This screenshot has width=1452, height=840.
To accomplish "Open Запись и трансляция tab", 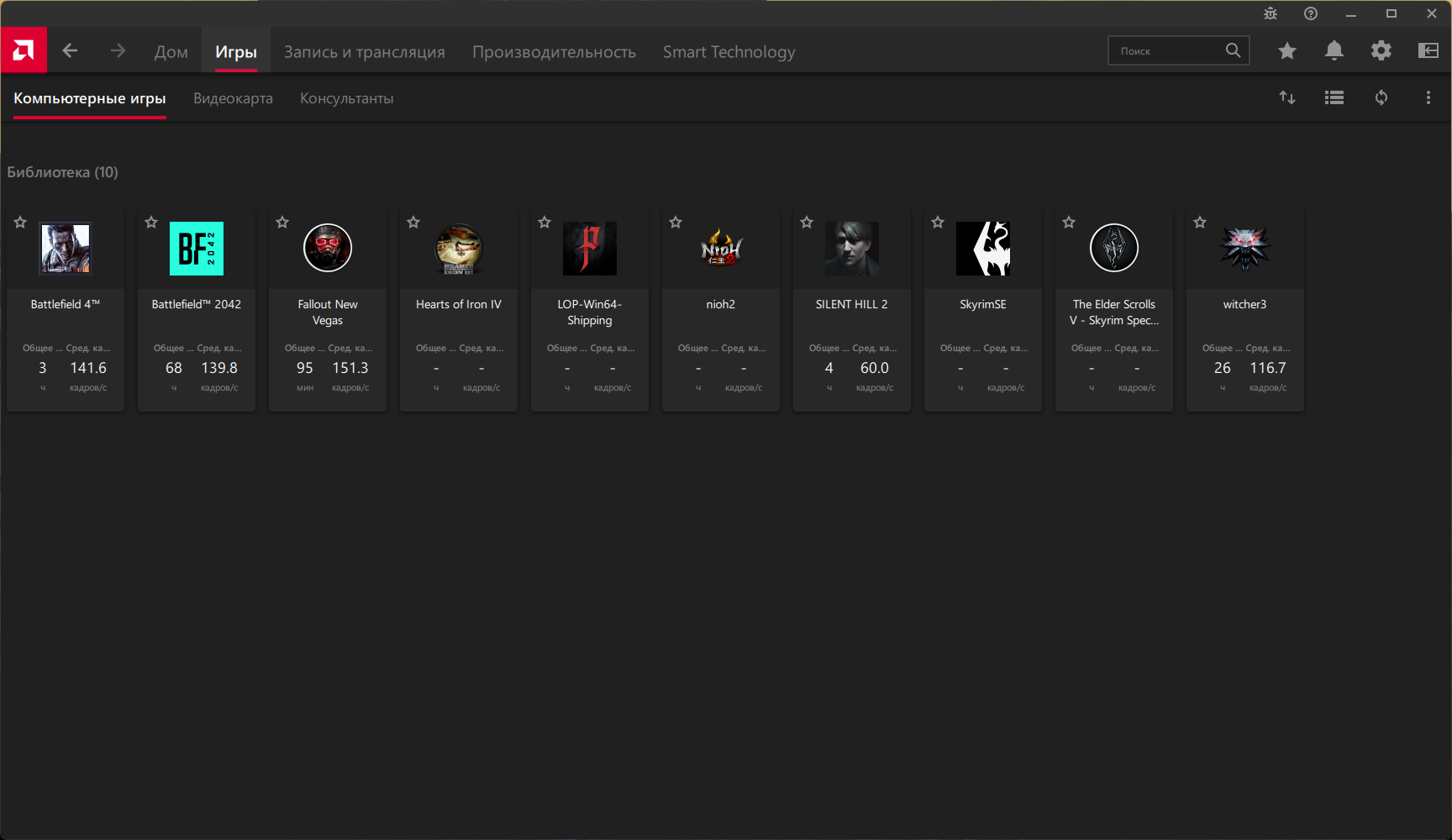I will [x=365, y=52].
